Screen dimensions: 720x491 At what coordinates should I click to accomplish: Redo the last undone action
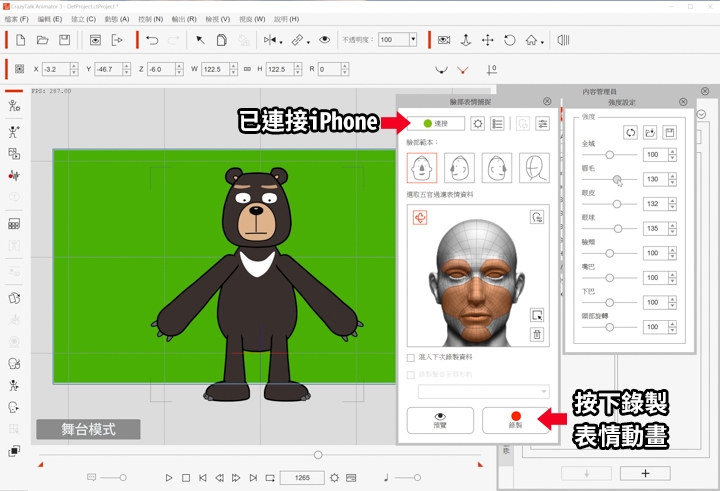point(174,40)
